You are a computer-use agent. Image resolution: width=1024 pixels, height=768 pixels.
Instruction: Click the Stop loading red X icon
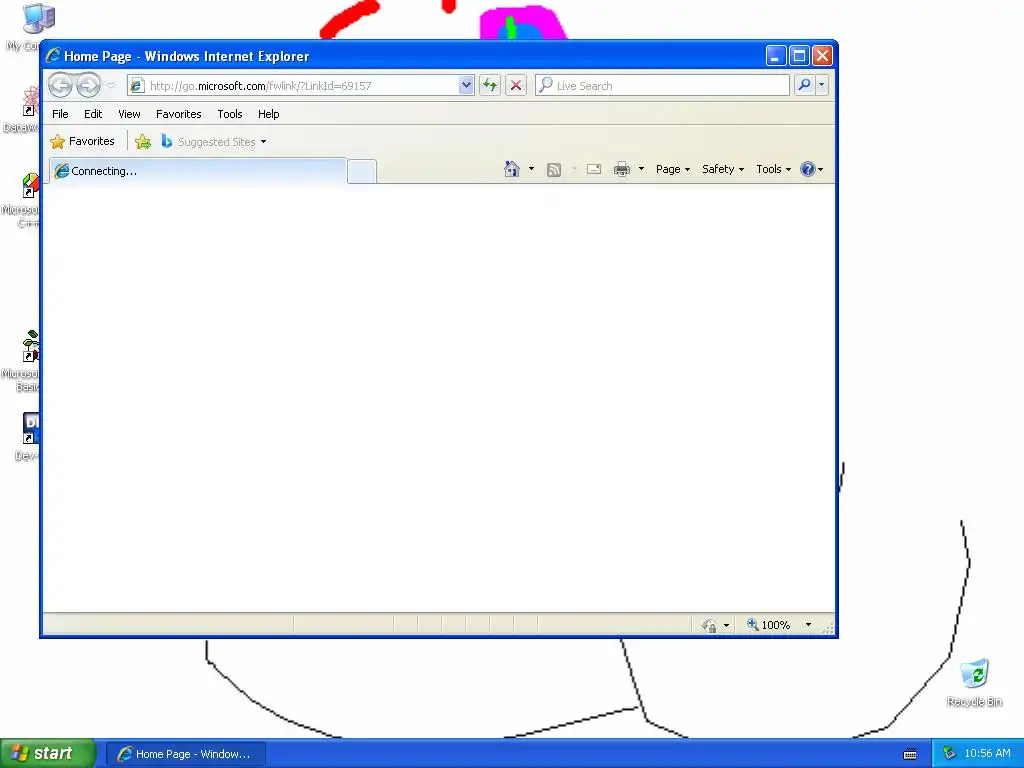[x=516, y=86]
